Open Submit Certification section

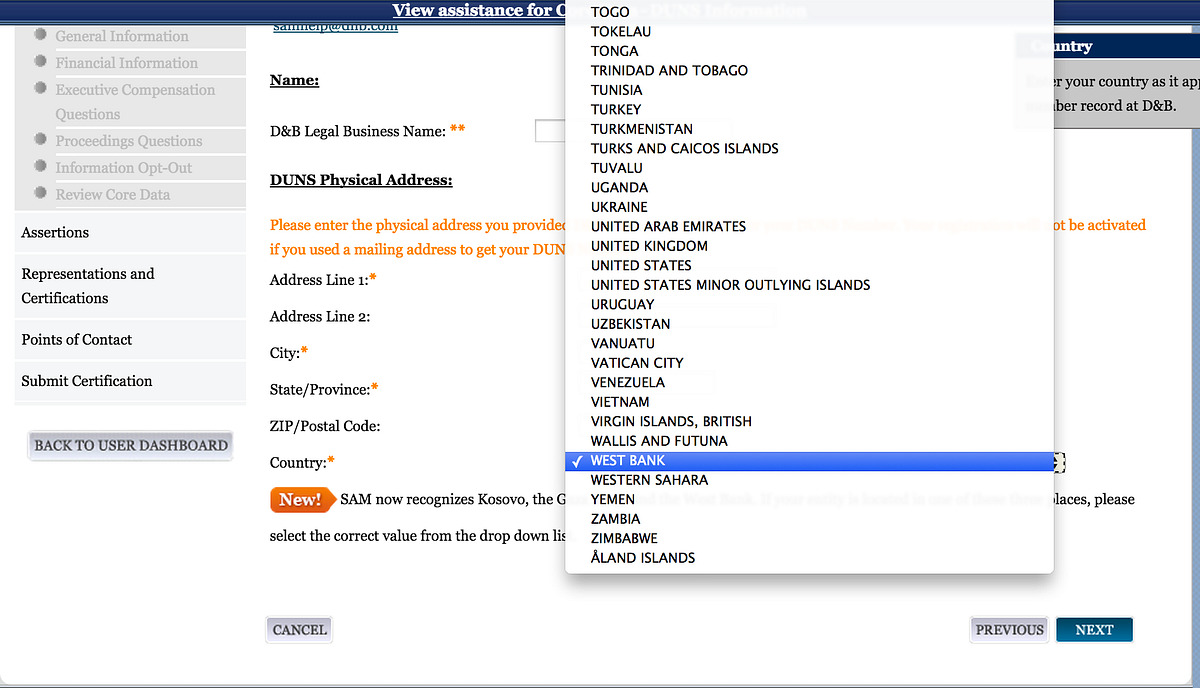tap(87, 381)
